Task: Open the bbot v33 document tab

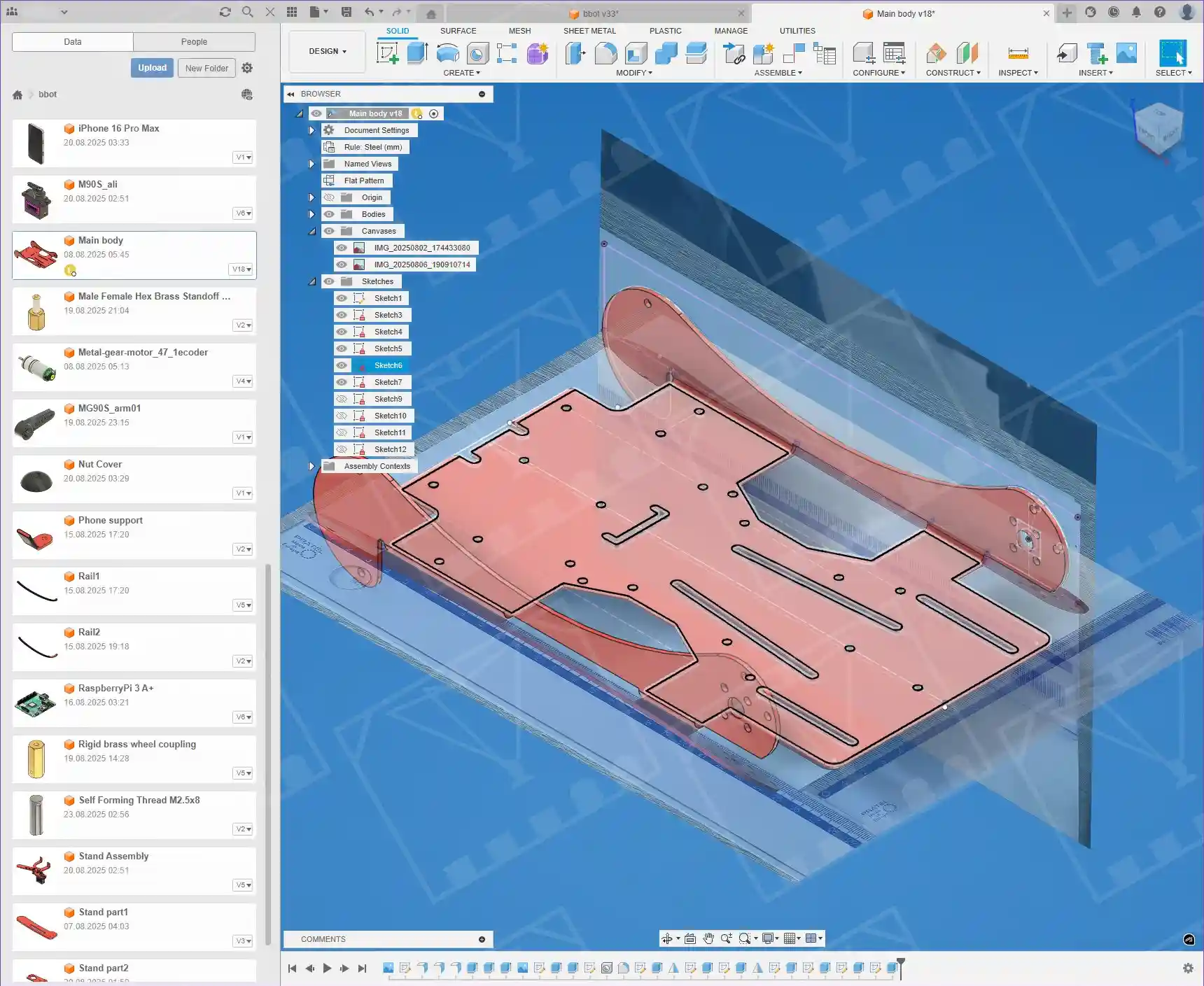Action: [599, 13]
